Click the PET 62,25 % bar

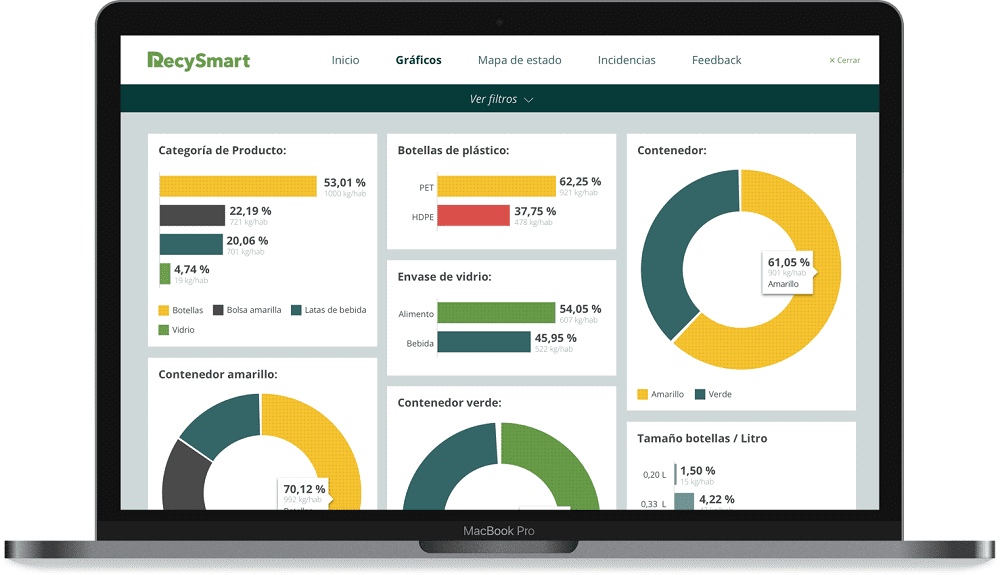coord(496,186)
